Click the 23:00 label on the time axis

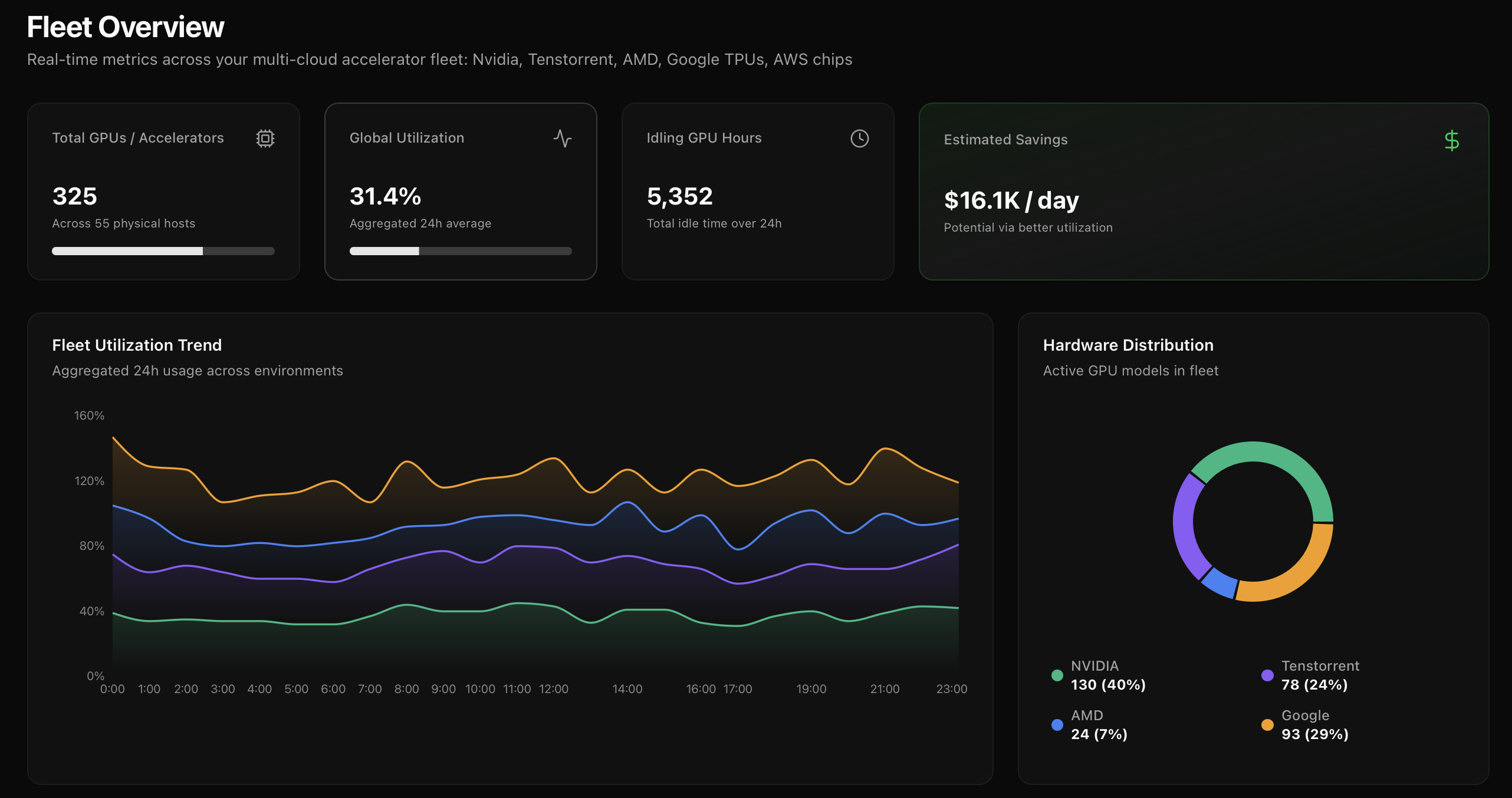(951, 689)
